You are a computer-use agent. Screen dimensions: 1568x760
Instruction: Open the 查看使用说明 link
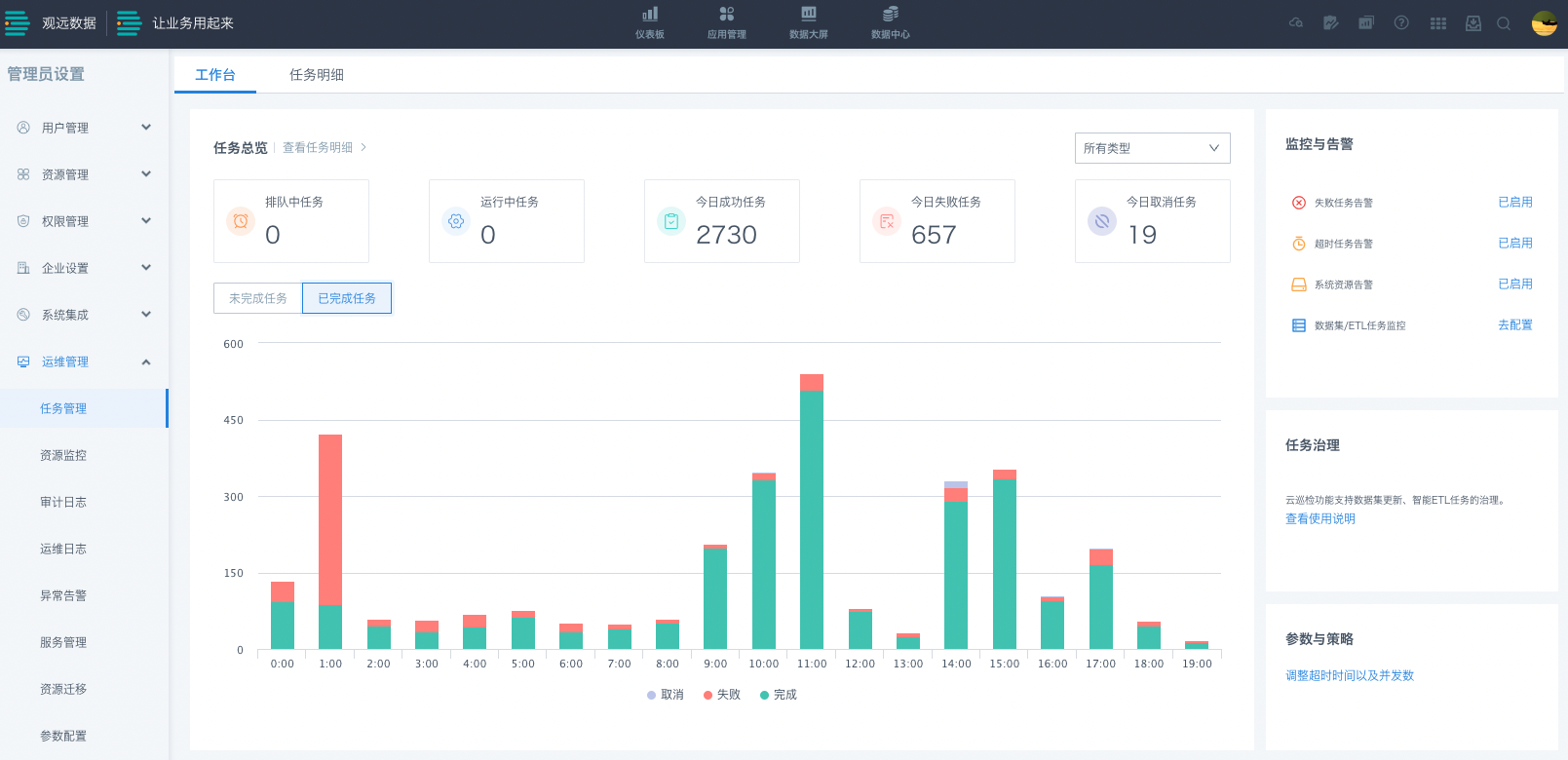click(x=1320, y=519)
